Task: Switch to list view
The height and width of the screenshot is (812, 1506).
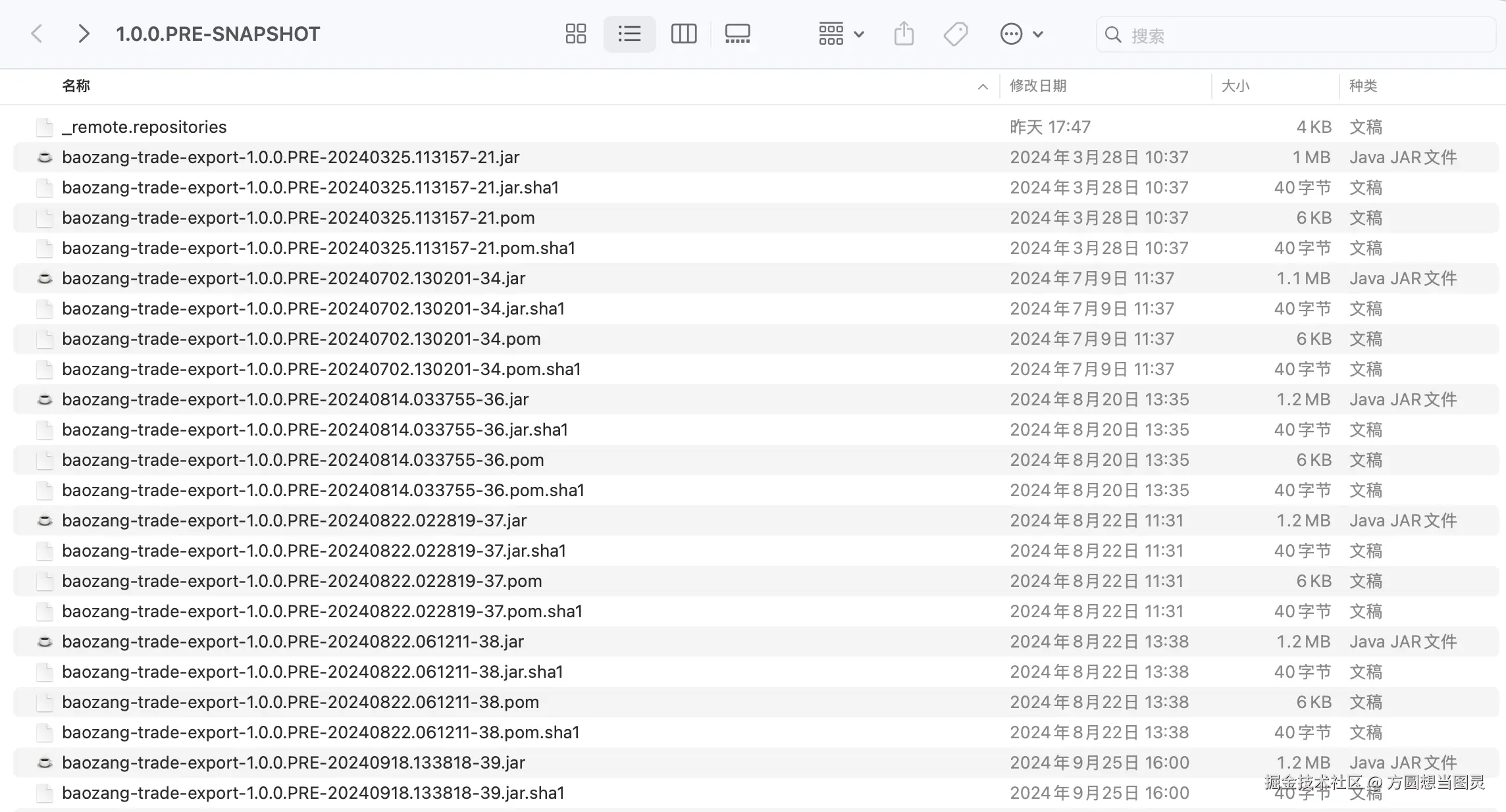Action: 629,34
